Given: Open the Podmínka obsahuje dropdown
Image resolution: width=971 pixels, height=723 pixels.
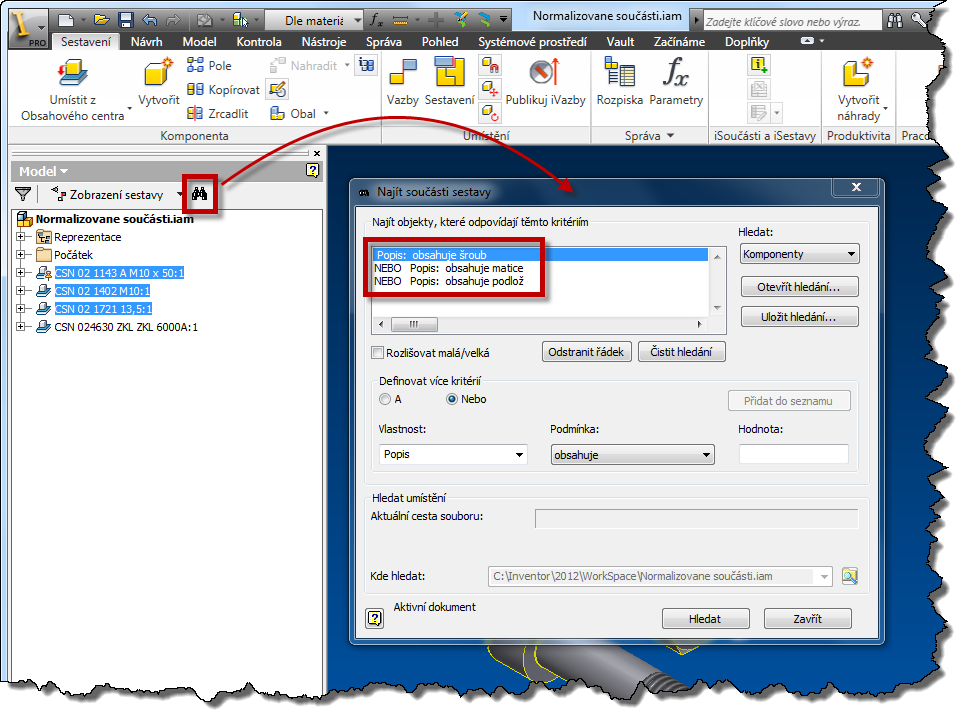Looking at the screenshot, I should [632, 454].
